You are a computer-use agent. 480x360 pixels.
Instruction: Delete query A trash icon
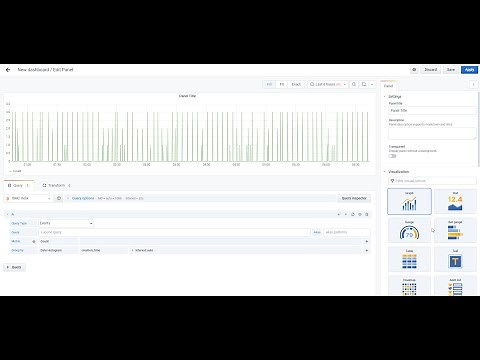[367, 214]
